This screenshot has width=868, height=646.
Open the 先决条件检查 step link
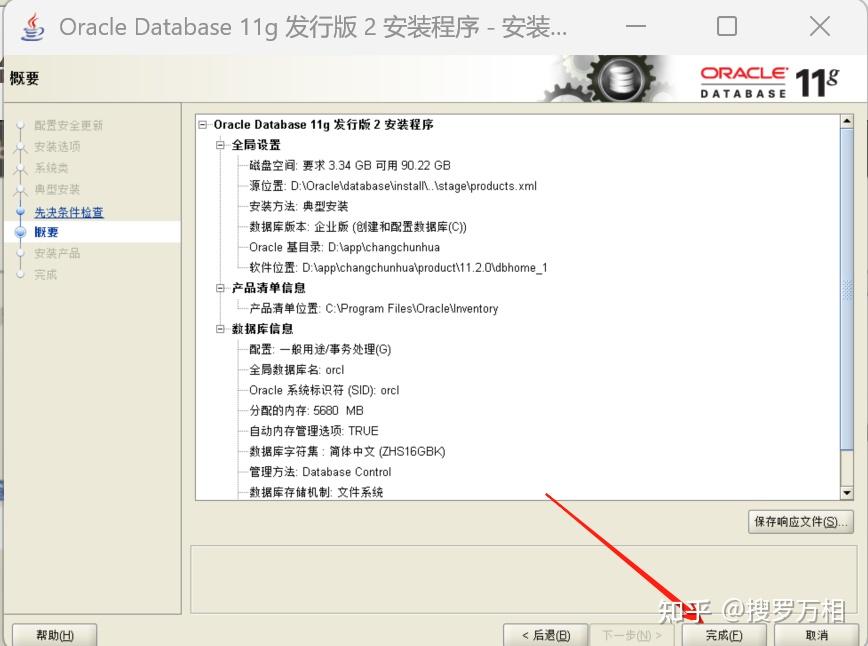click(69, 212)
